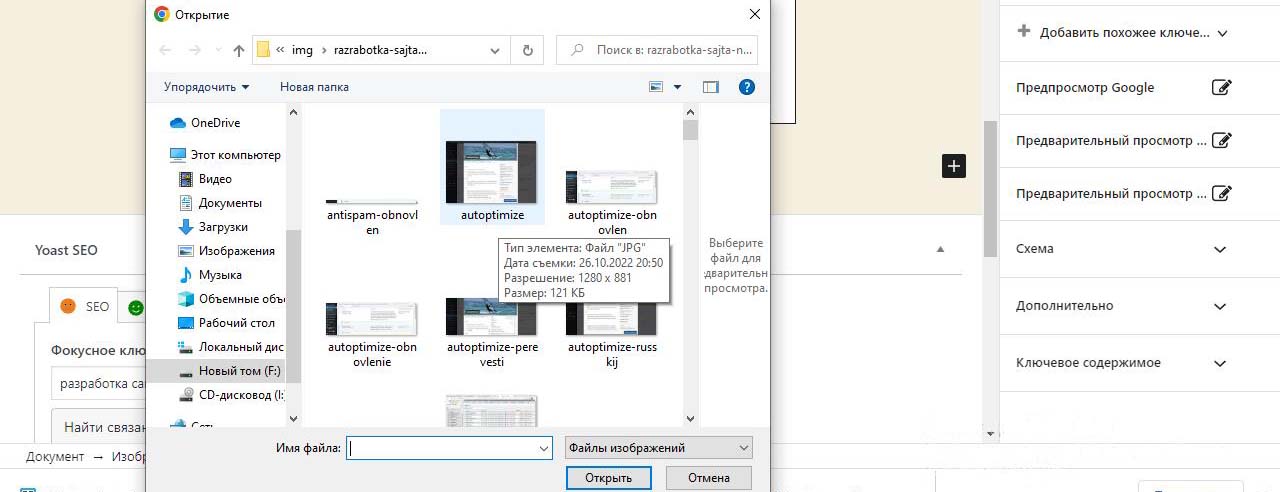The image size is (1280, 492).
Task: Edit Предпросмотр Google using pencil icon
Action: (1221, 88)
